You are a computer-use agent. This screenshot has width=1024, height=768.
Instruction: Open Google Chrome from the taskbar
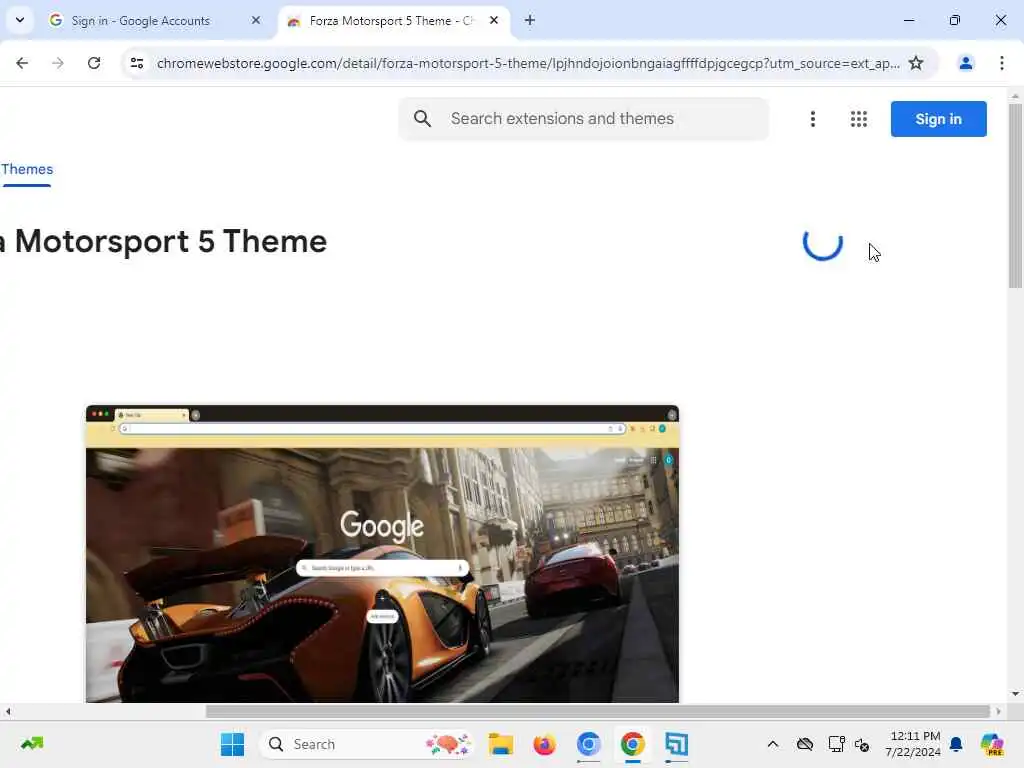point(632,744)
